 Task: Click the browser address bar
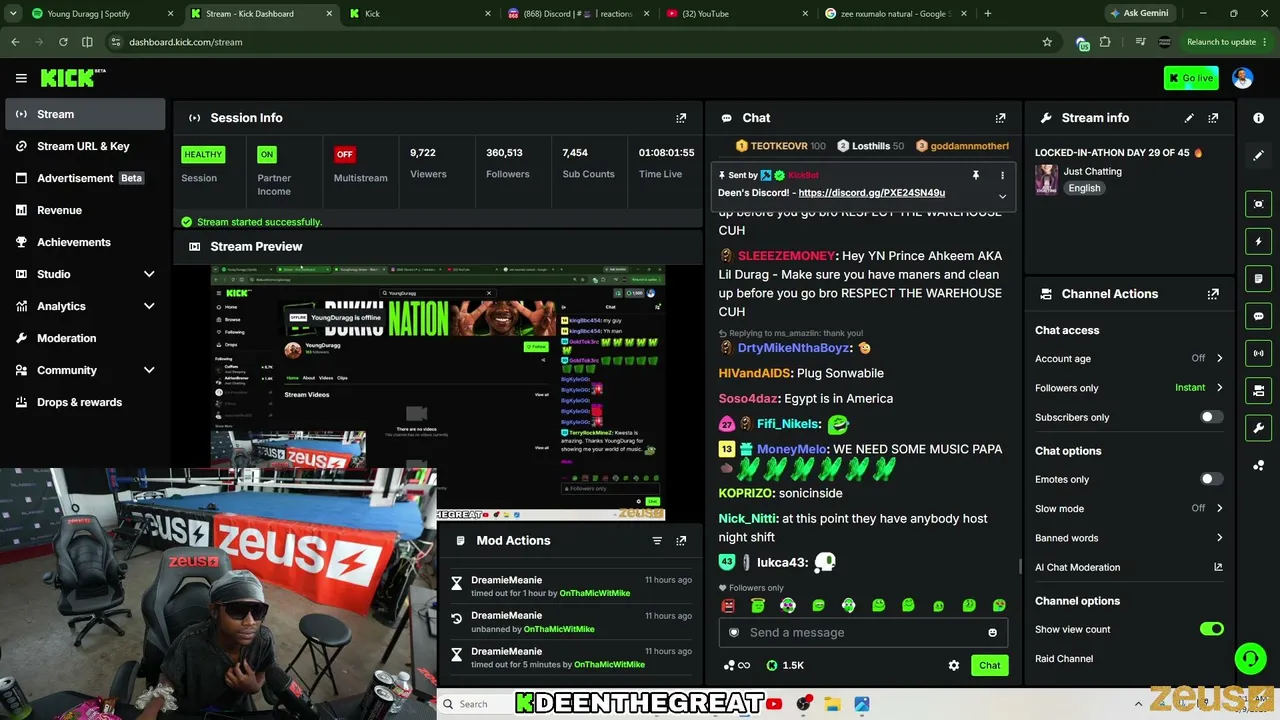click(580, 42)
